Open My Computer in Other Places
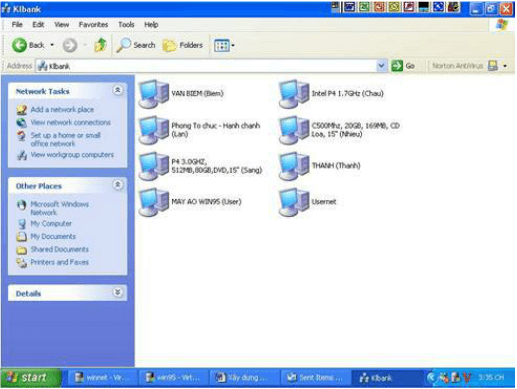This screenshot has height=389, width=517. tap(51, 223)
